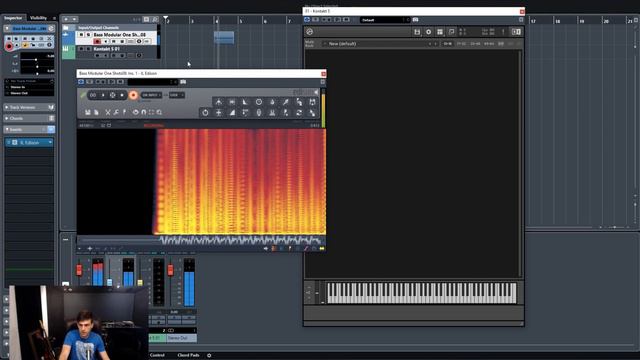Click the Edison scissors (cut) tool icon
Screen dimensions: 640x360
[x=108, y=112]
